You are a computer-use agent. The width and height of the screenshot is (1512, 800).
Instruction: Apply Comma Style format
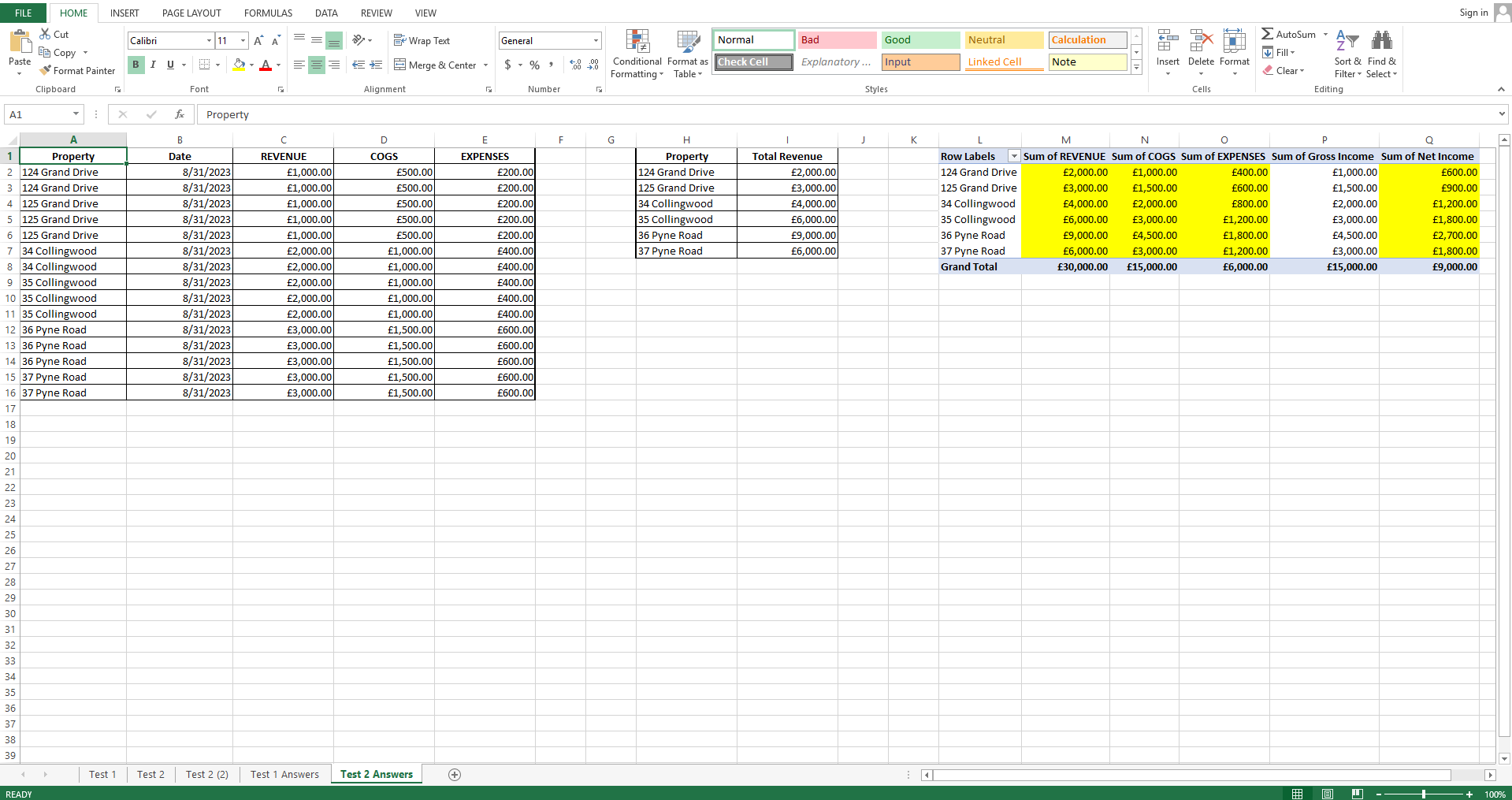[552, 65]
